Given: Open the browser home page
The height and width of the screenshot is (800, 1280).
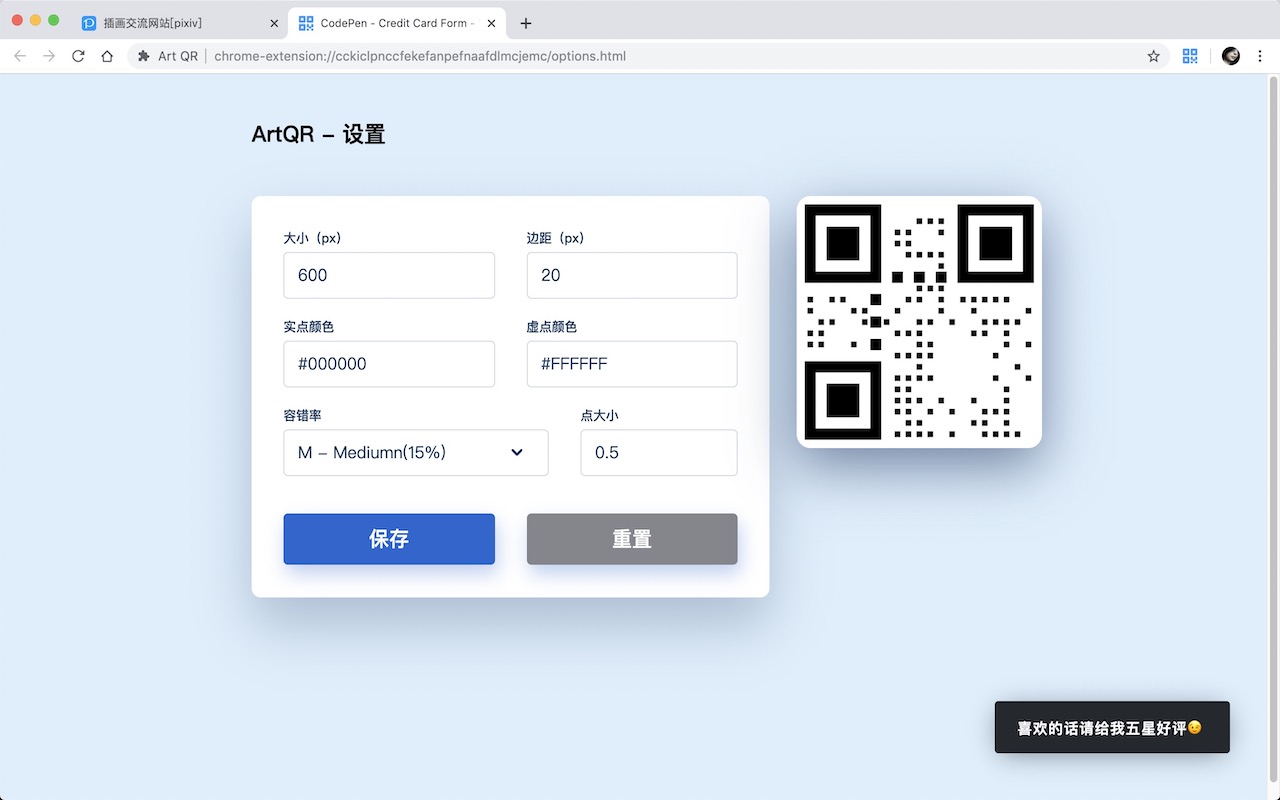Looking at the screenshot, I should [x=107, y=56].
